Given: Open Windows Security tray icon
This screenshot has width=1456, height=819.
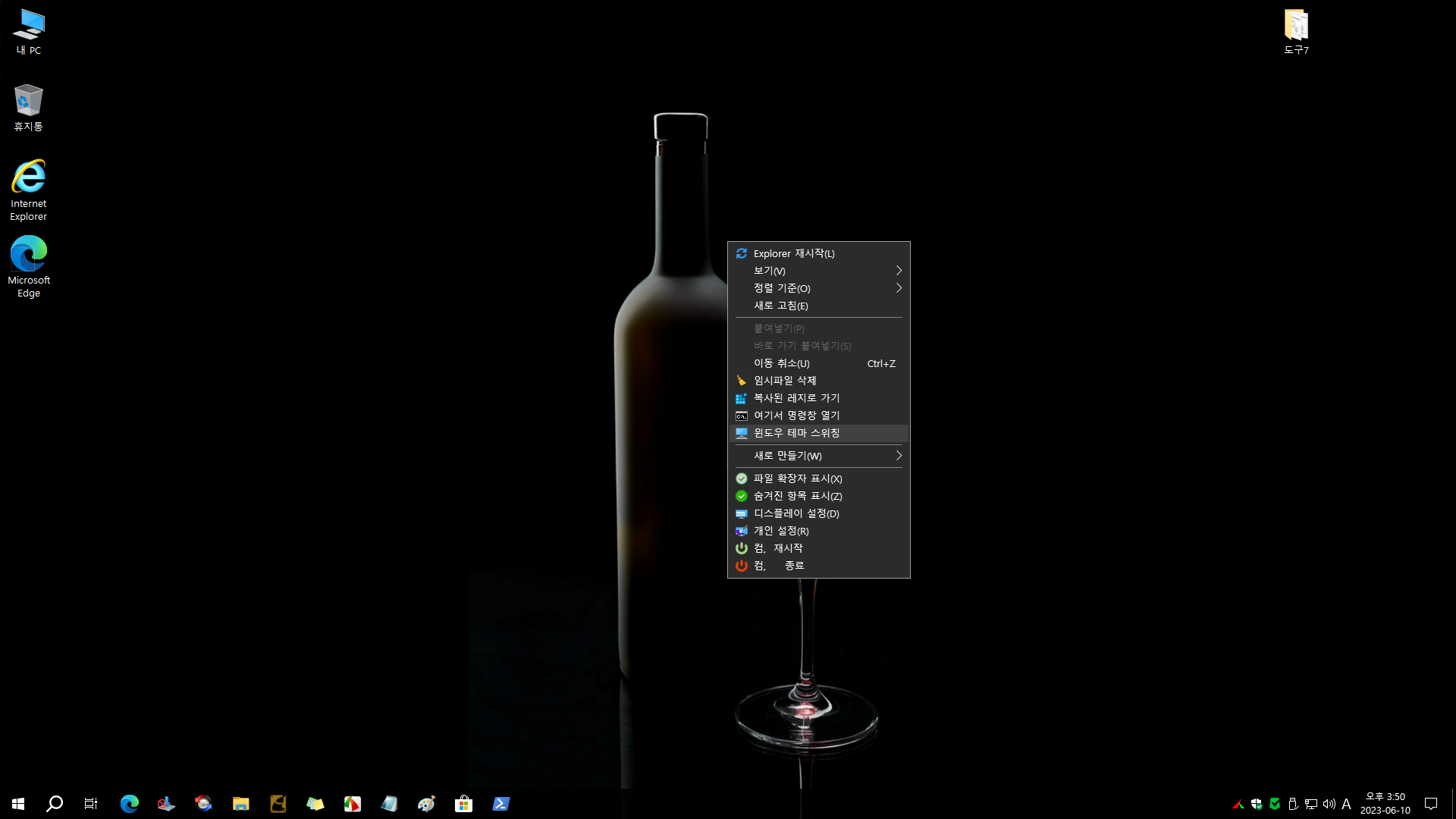Looking at the screenshot, I should (1257, 804).
